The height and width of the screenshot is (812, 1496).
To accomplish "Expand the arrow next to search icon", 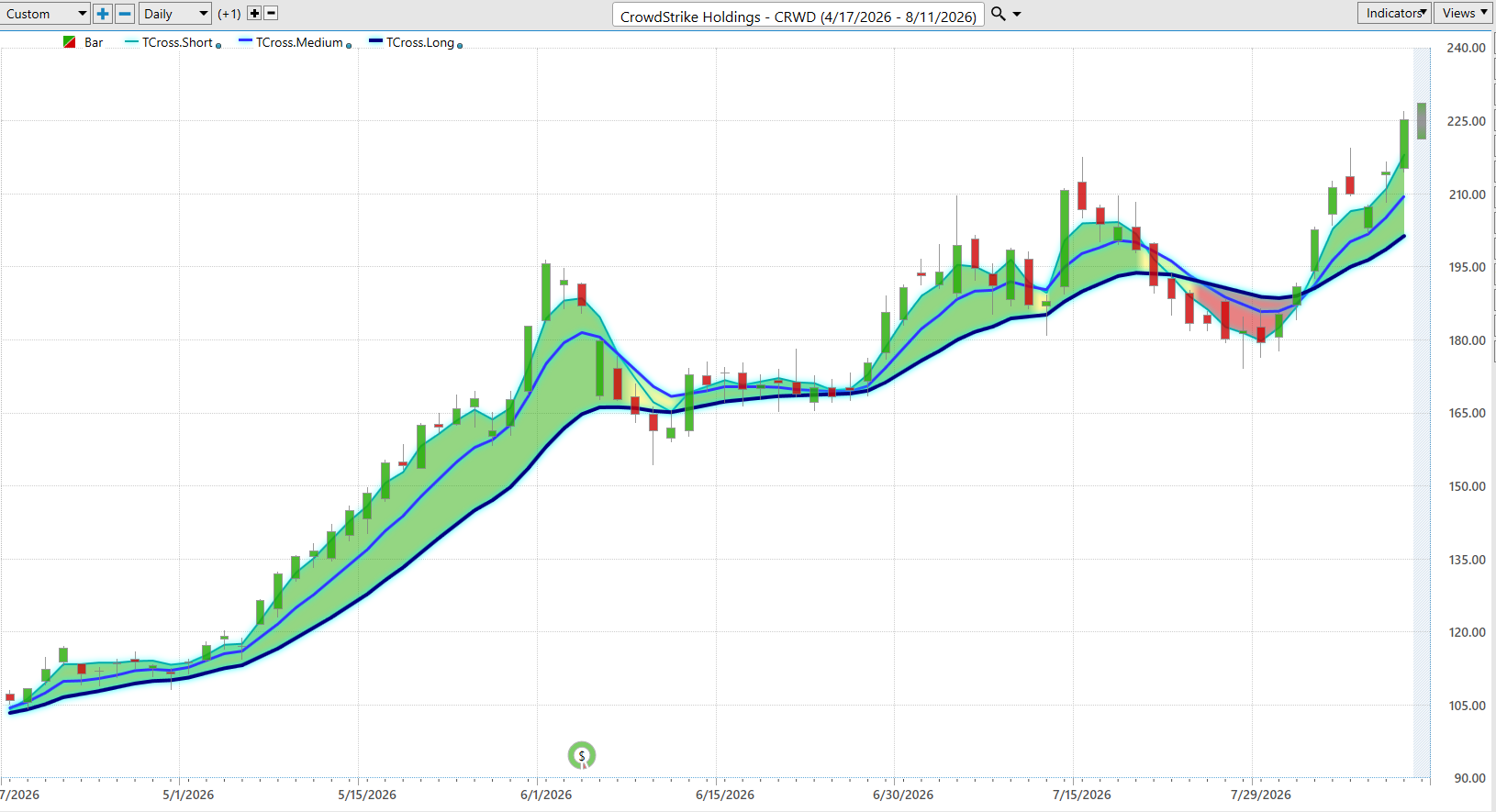I will click(x=1017, y=15).
